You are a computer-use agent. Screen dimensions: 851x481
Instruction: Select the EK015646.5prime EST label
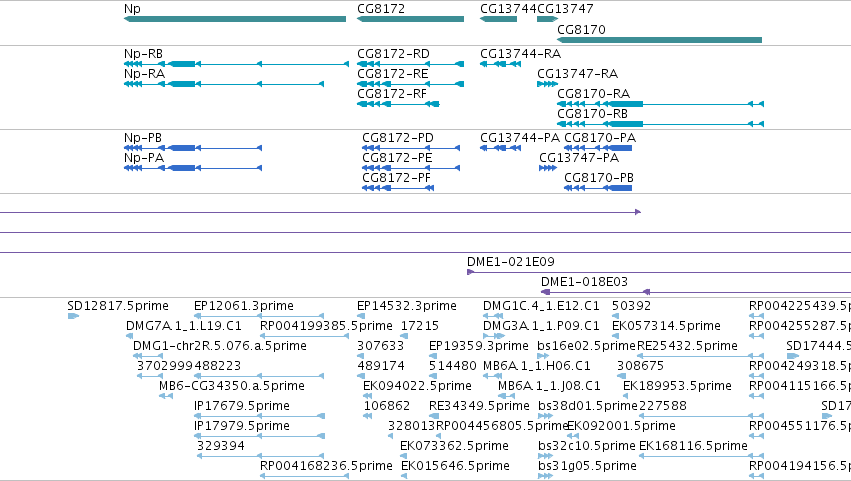pyautogui.click(x=455, y=466)
